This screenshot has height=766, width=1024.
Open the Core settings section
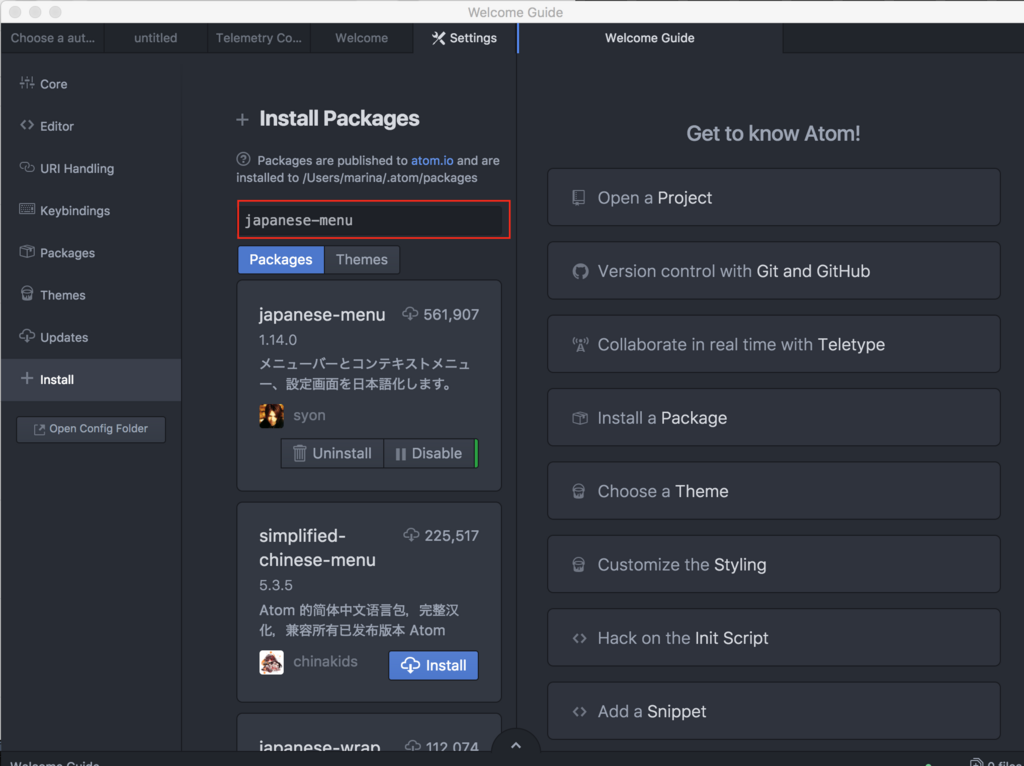pos(91,84)
